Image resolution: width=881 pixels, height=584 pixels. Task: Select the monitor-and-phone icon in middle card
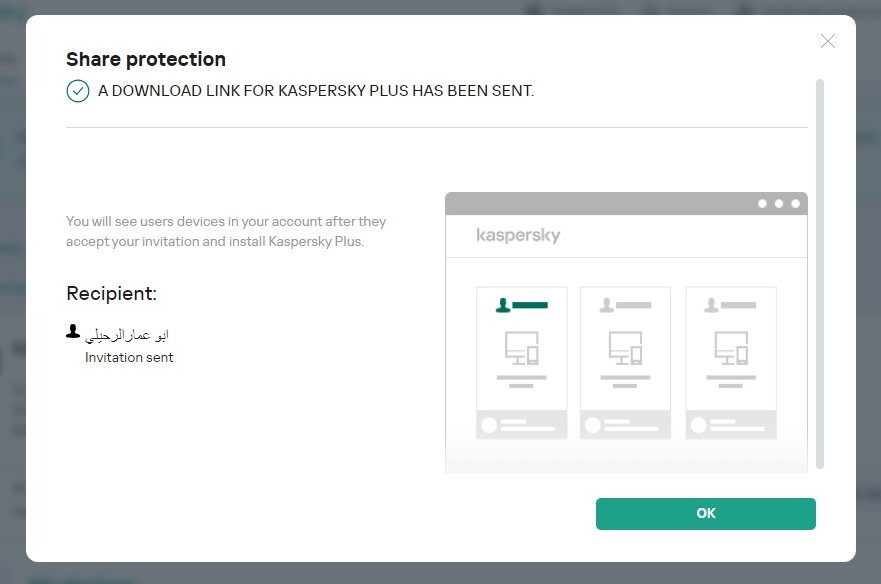click(x=626, y=348)
